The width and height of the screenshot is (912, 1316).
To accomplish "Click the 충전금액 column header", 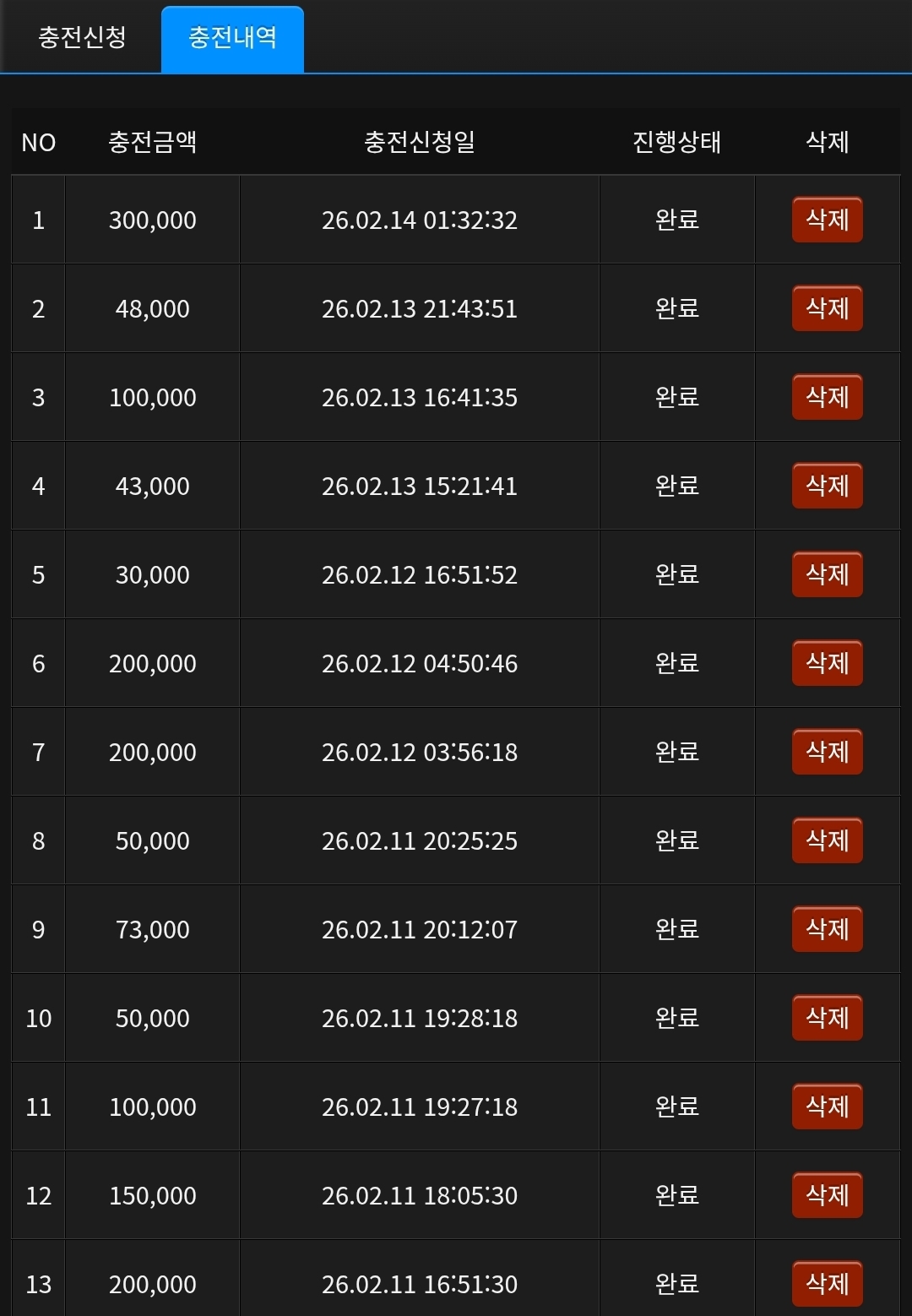I will (152, 142).
